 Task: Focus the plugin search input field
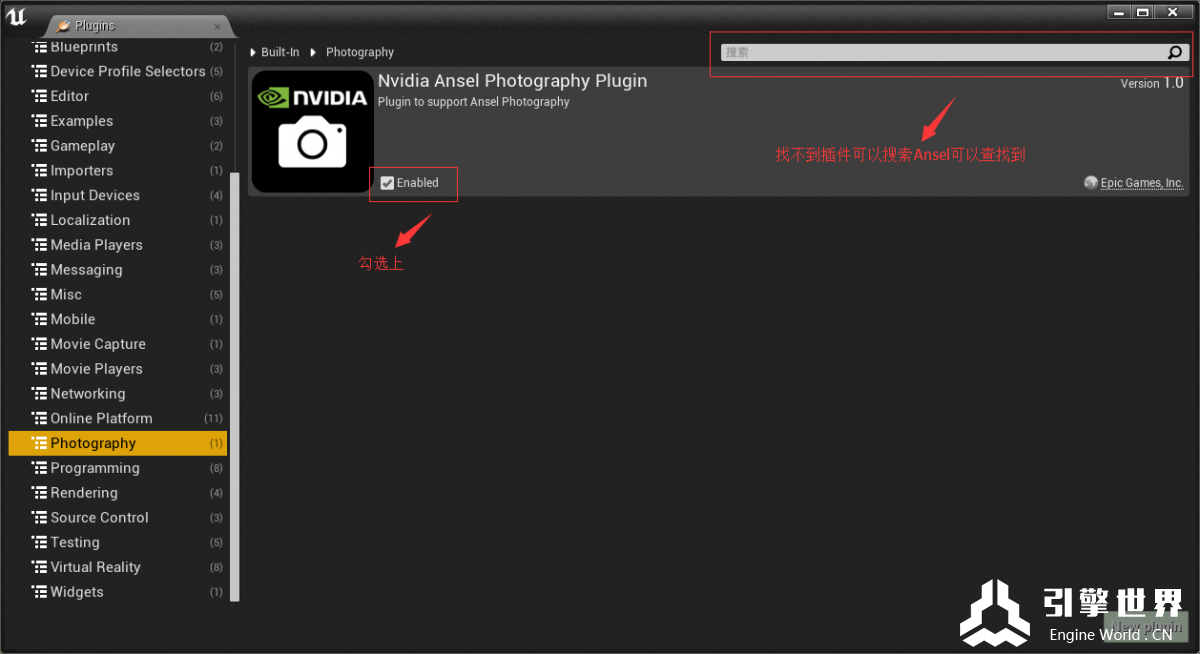pyautogui.click(x=940, y=53)
